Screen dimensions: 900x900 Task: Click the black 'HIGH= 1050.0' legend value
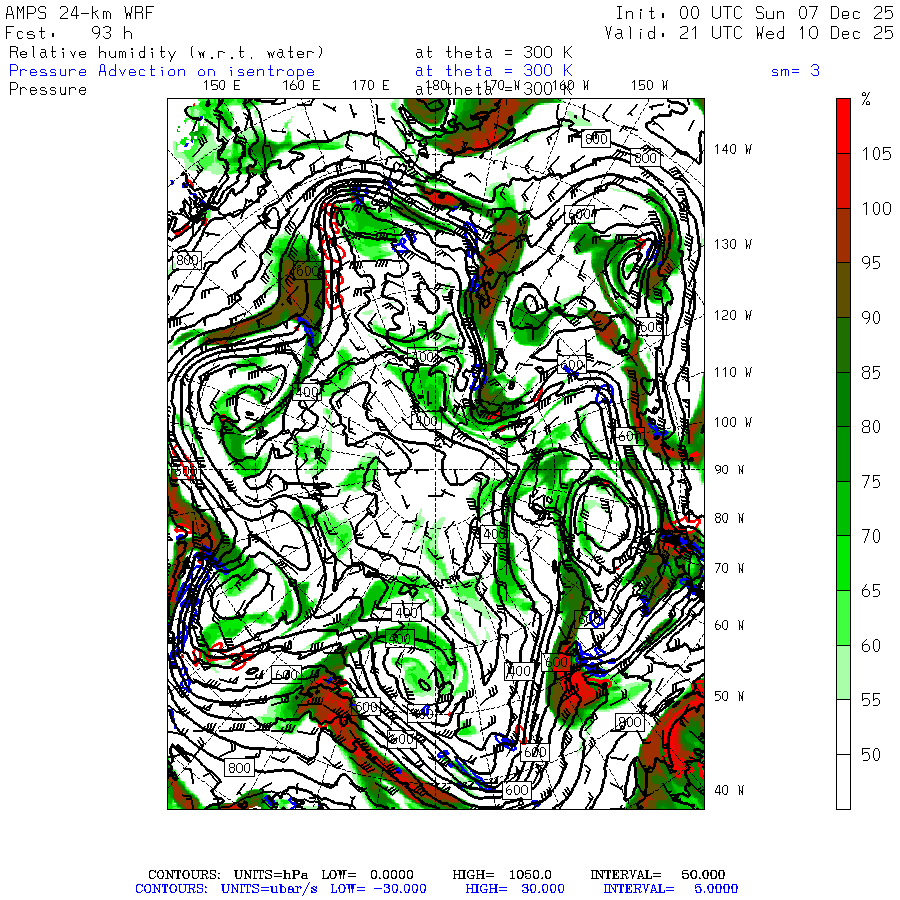pos(502,875)
